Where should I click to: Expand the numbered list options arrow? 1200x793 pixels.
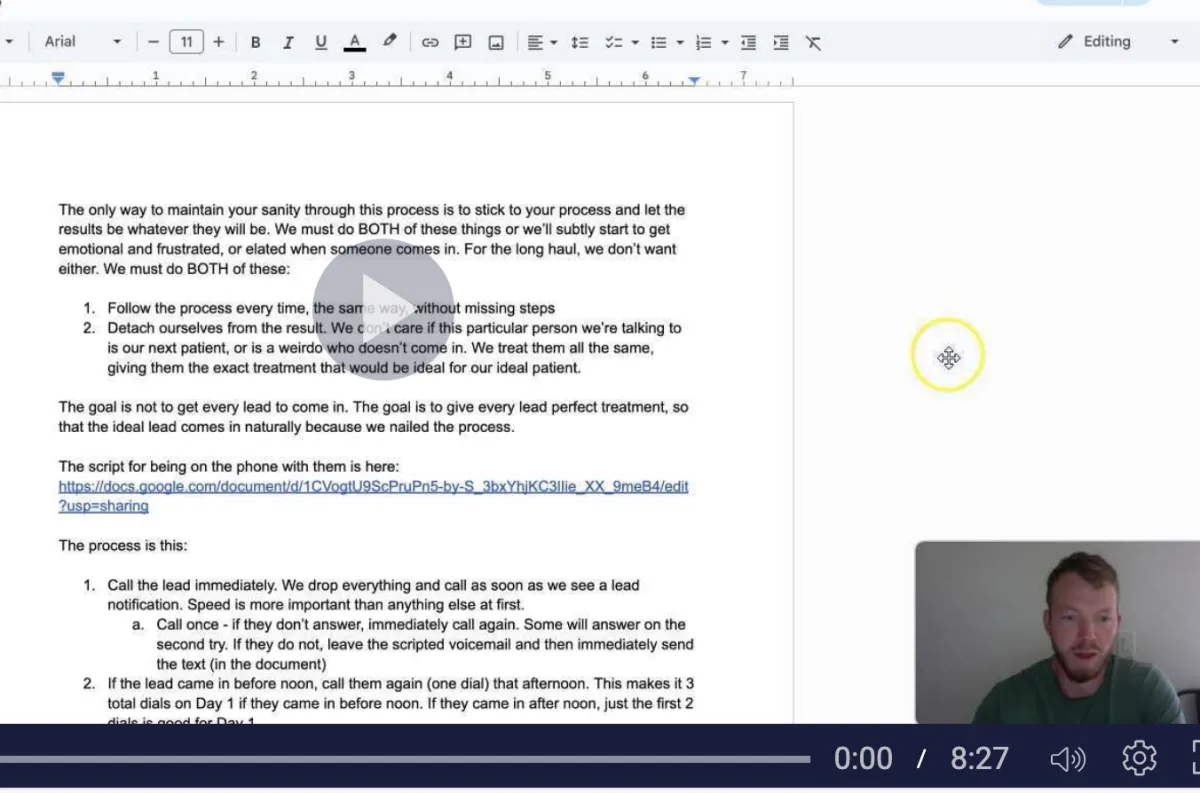coord(725,42)
